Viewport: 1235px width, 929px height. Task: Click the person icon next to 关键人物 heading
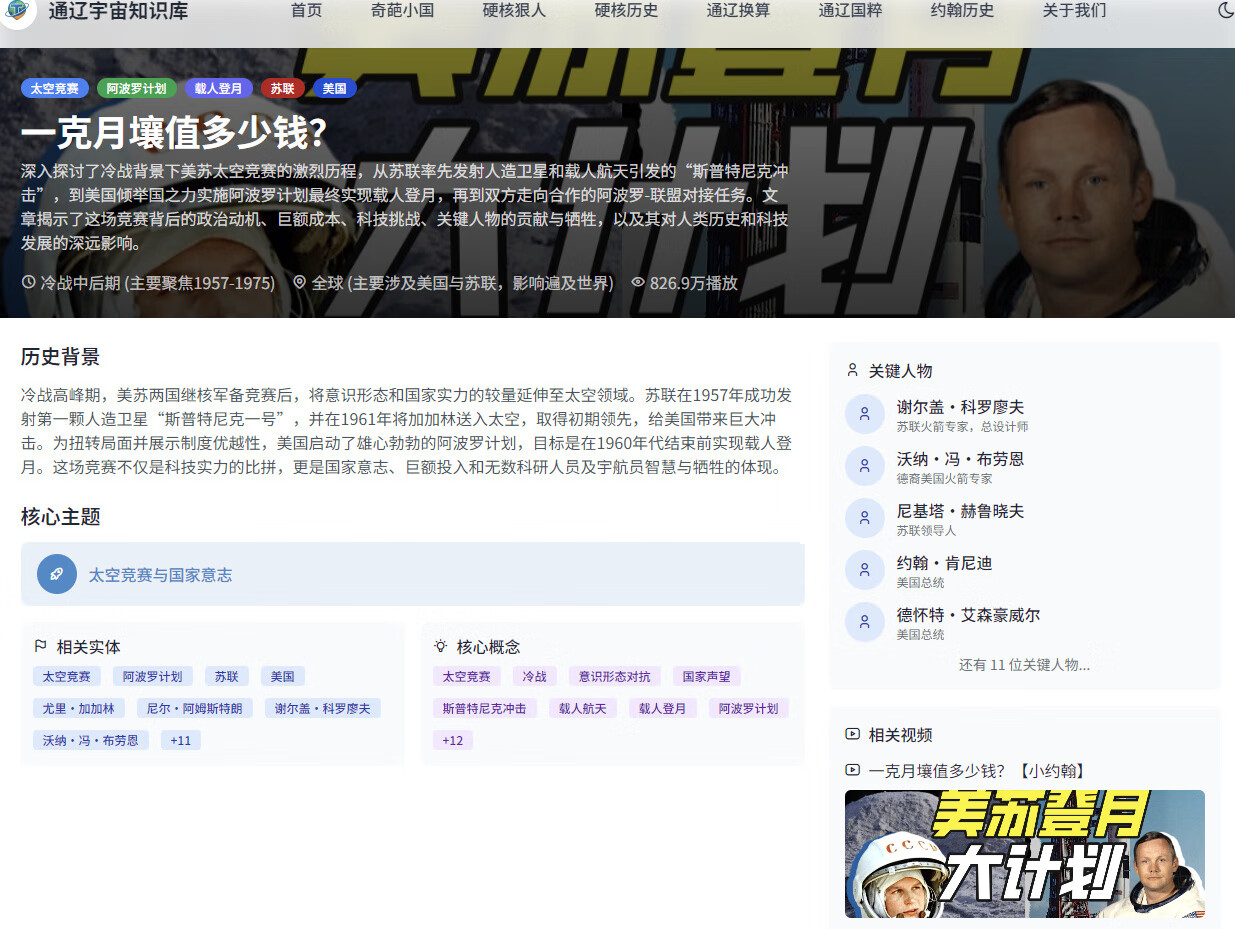pos(853,370)
